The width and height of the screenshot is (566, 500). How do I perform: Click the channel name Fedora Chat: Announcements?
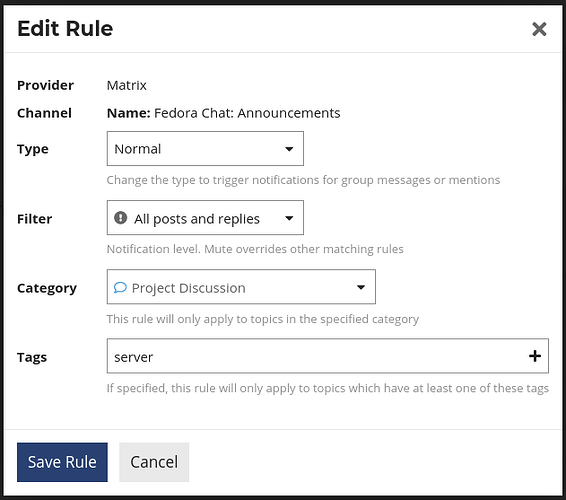pos(247,113)
